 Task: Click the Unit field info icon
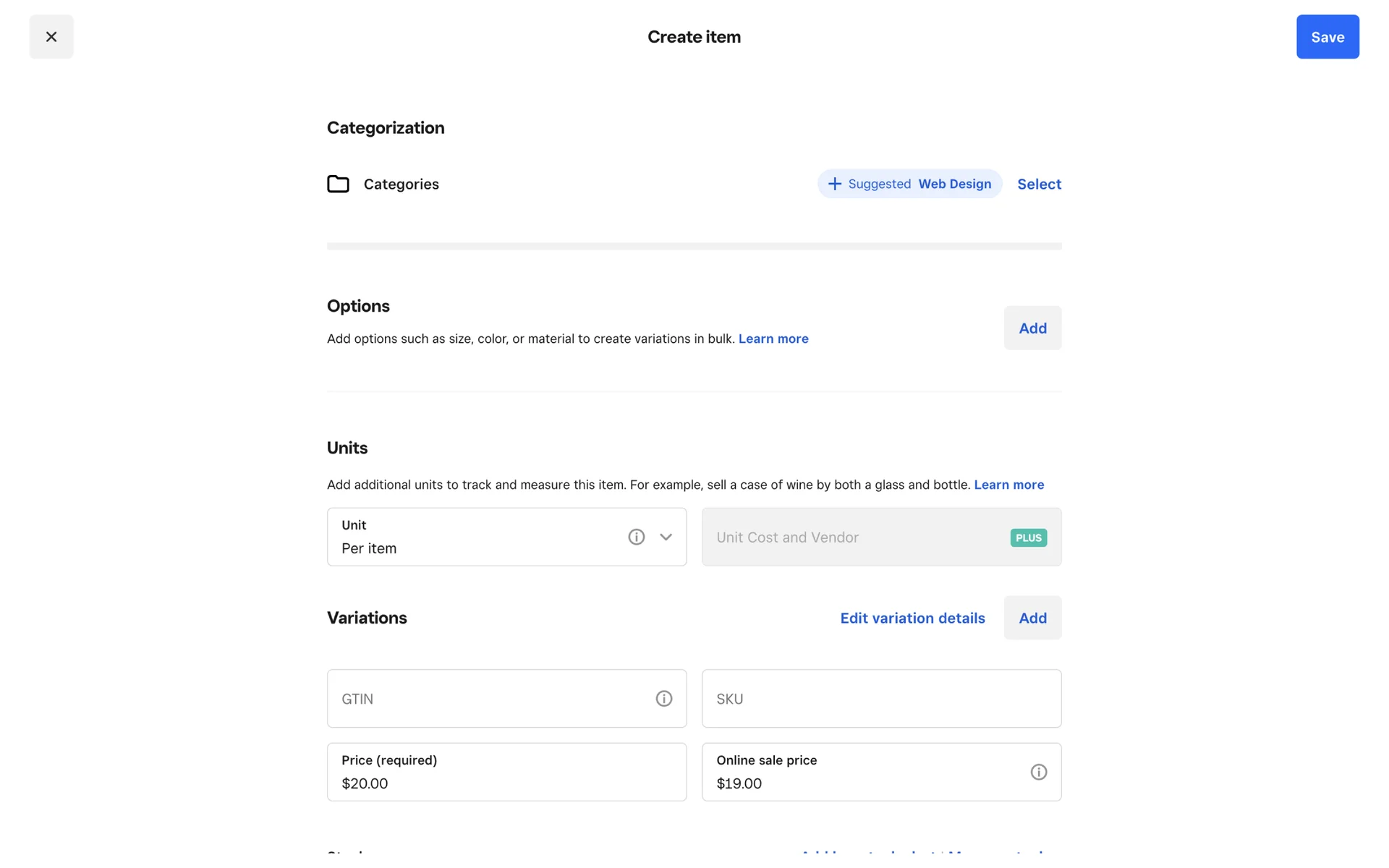pos(636,537)
